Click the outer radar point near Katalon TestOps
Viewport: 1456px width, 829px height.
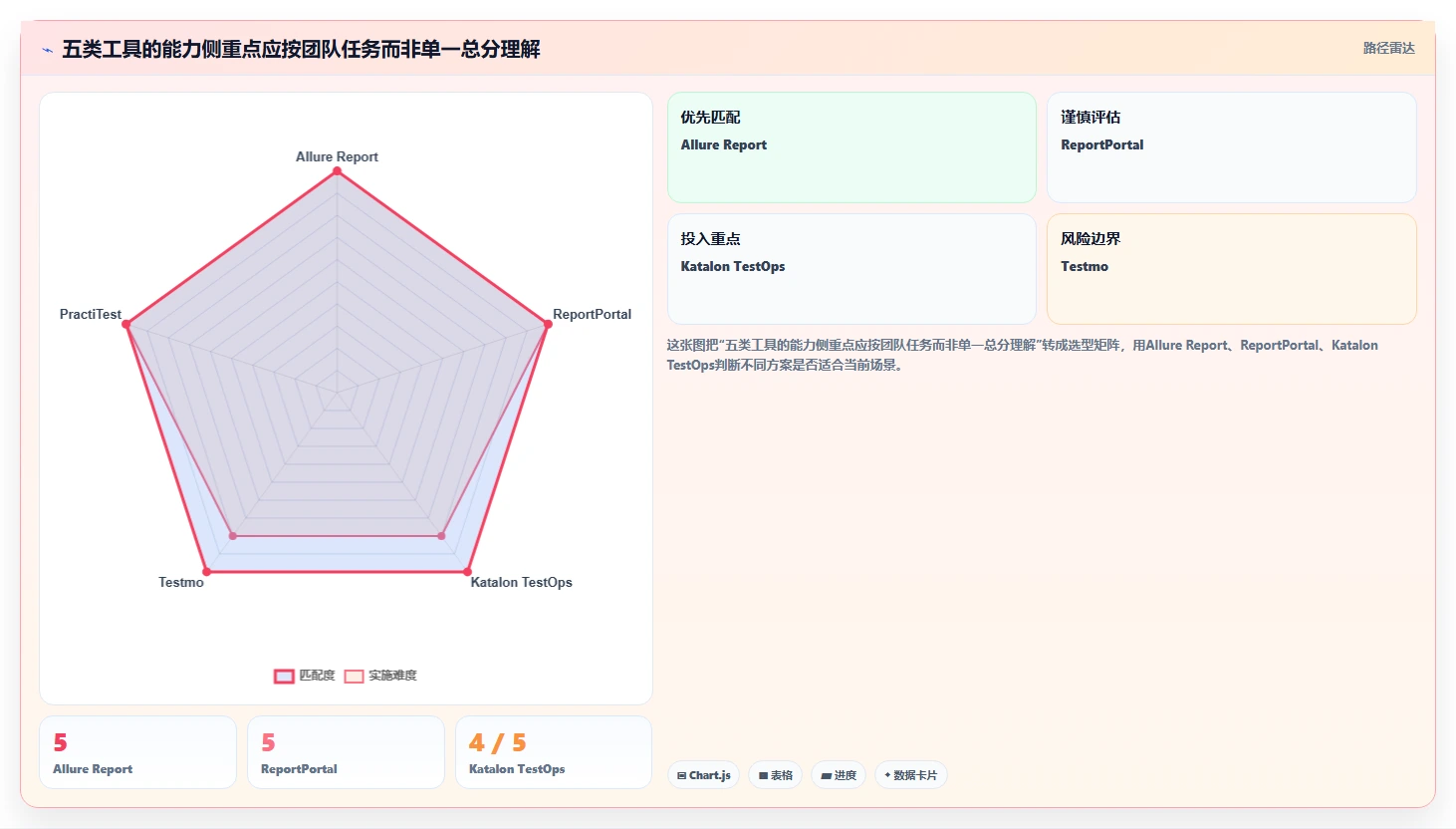pos(467,572)
